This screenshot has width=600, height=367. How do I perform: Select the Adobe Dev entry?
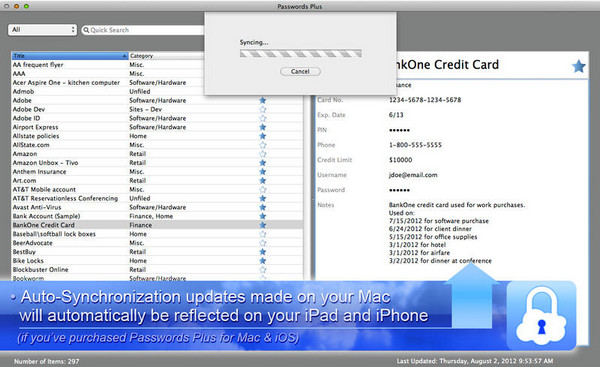29,109
